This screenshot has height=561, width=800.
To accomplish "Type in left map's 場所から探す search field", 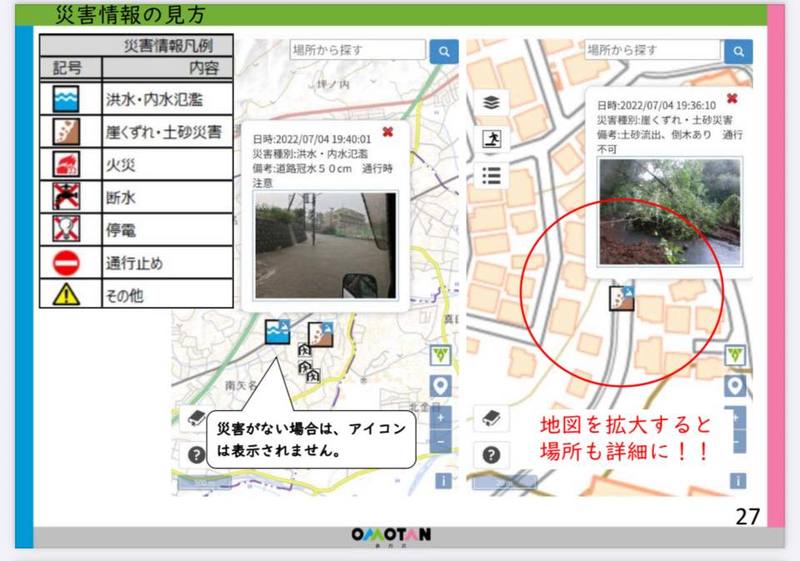I will [x=358, y=50].
